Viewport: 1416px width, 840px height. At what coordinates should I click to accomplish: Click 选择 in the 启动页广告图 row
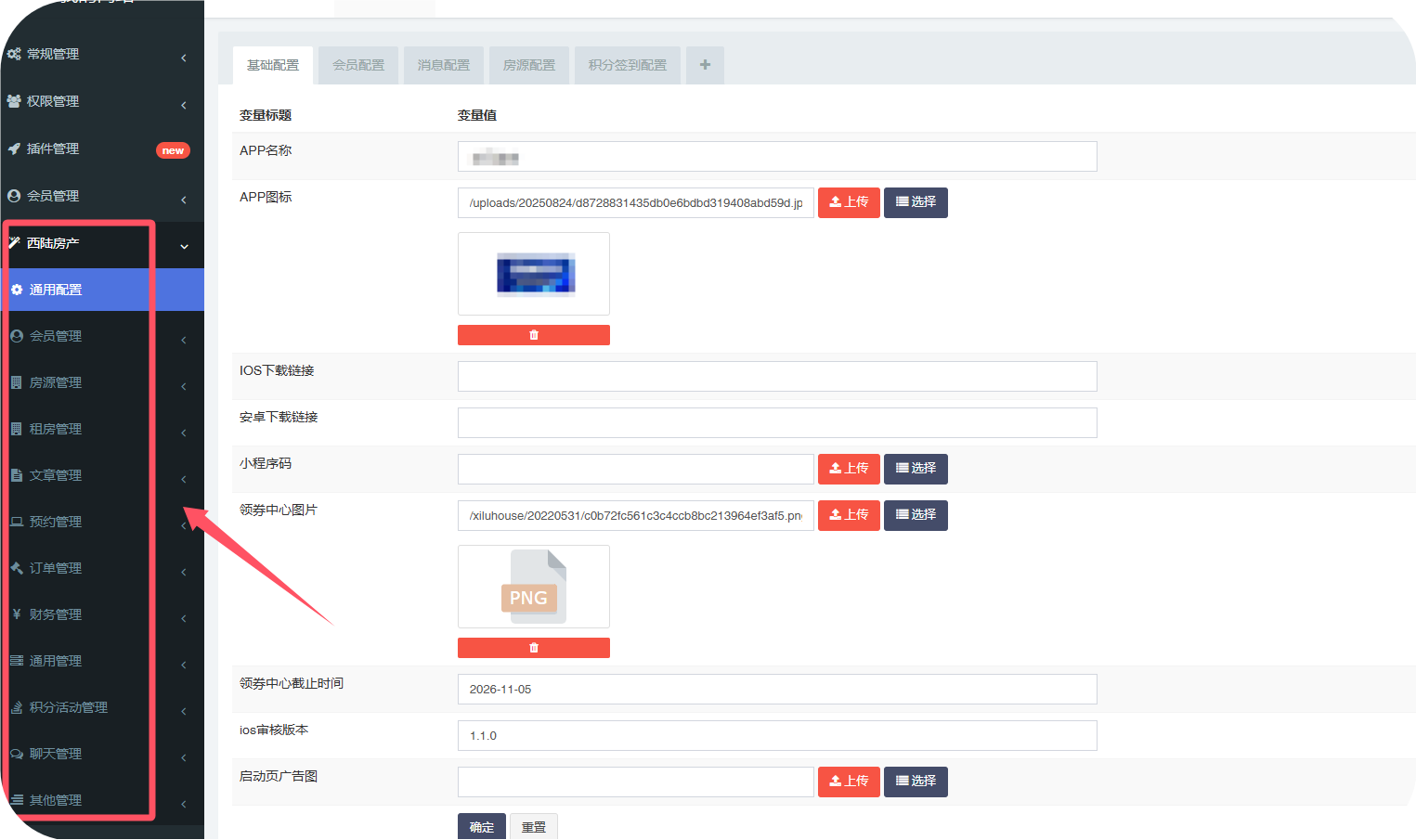916,782
